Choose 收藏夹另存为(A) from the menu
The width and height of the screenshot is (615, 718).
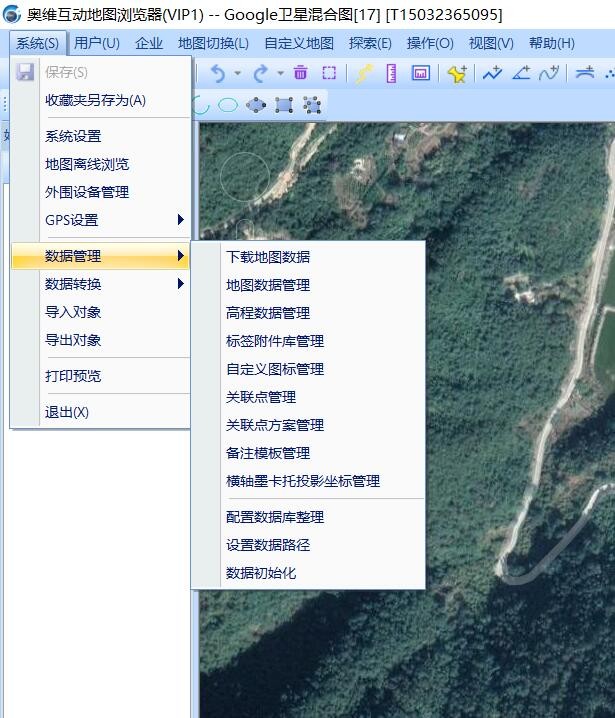click(101, 100)
